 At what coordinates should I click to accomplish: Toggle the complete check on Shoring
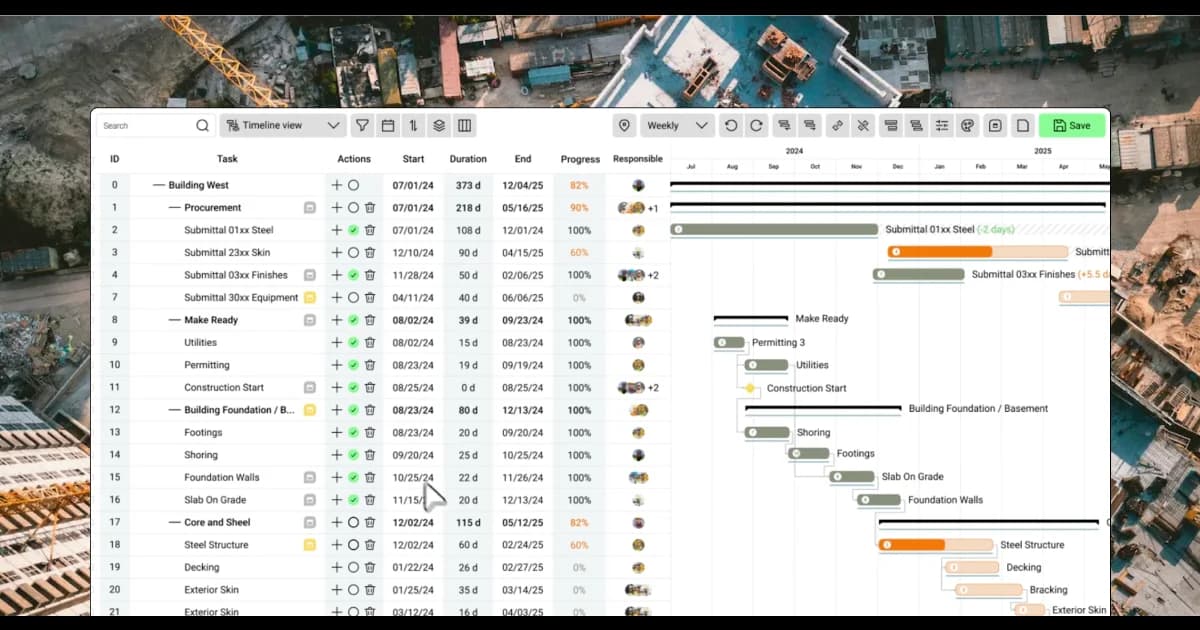click(353, 455)
